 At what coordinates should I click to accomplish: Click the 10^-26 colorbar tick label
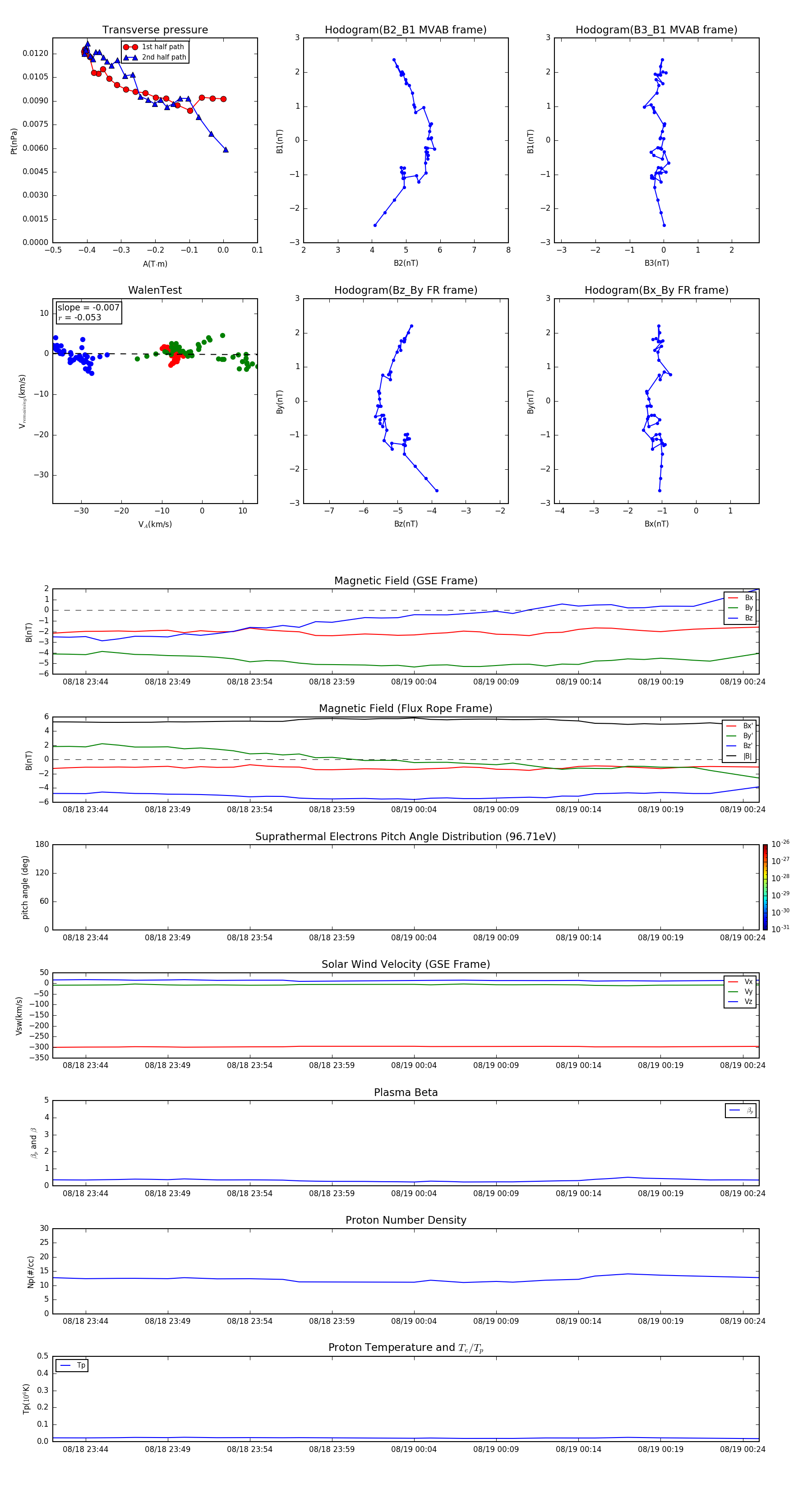tap(780, 844)
